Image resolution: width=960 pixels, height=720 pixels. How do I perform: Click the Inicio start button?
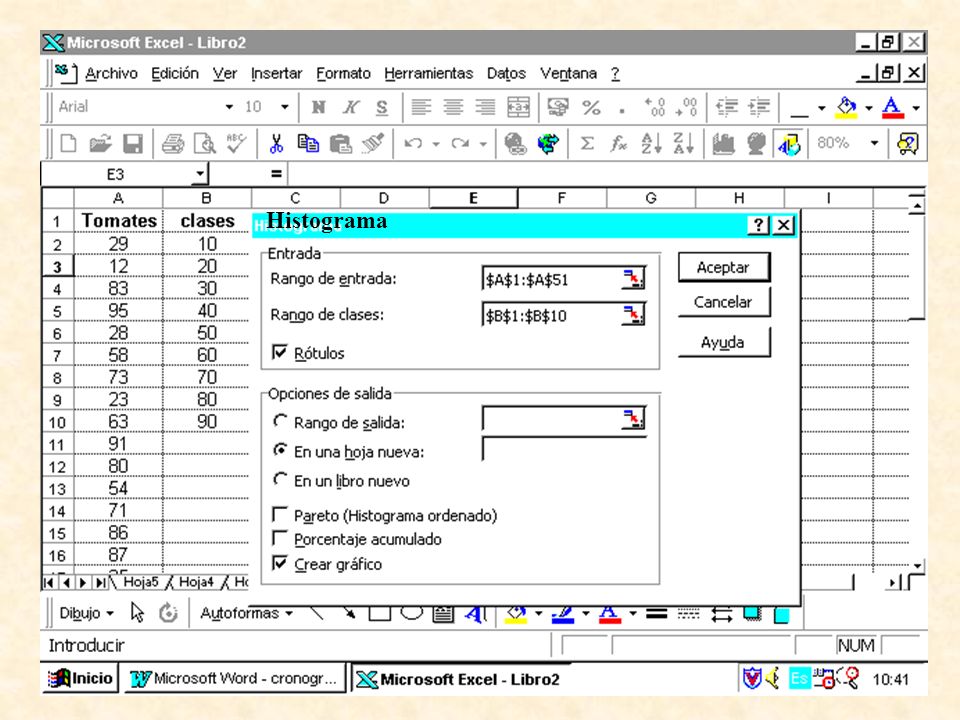(x=80, y=678)
